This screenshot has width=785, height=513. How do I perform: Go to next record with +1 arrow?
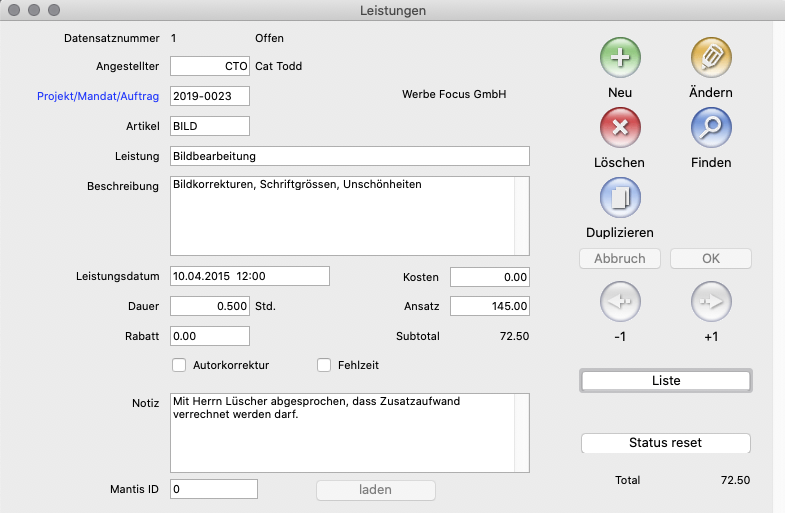click(x=711, y=301)
